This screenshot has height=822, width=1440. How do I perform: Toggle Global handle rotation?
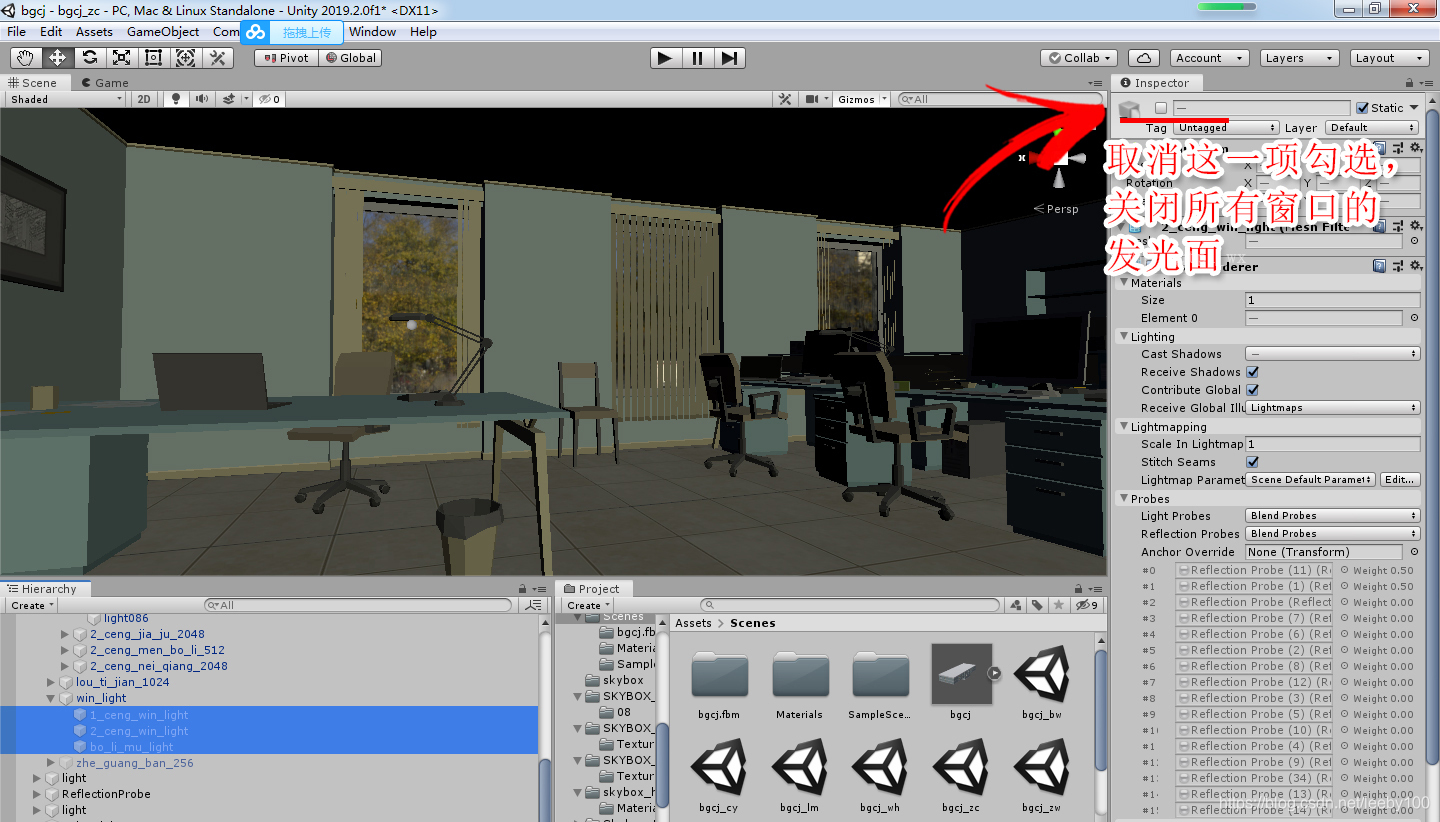[x=350, y=58]
